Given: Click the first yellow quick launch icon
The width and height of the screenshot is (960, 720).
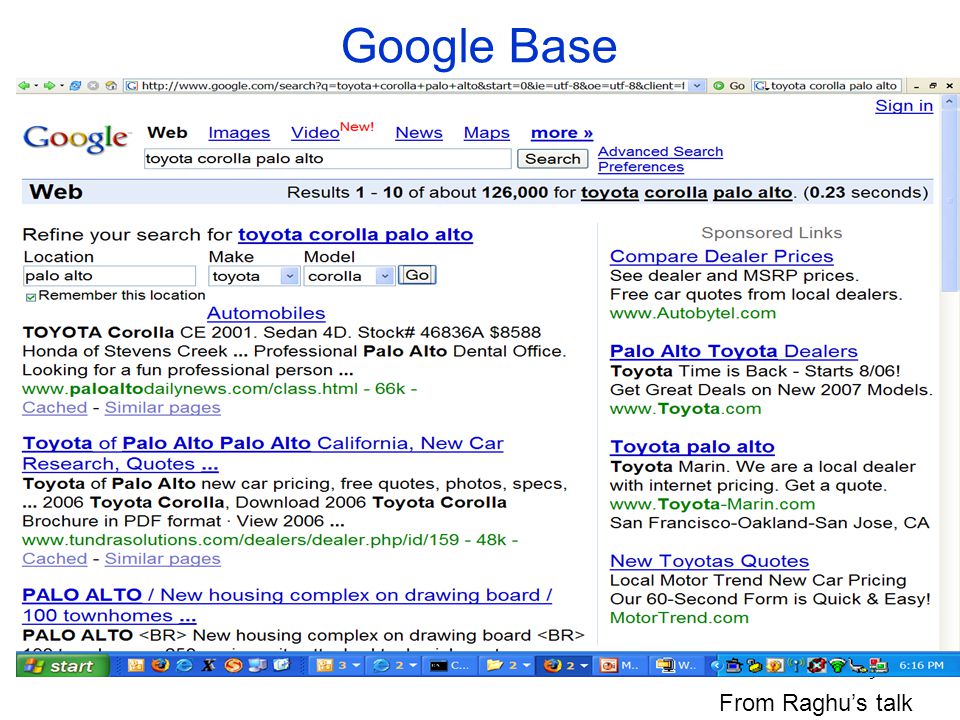Looking at the screenshot, I should click(x=136, y=665).
